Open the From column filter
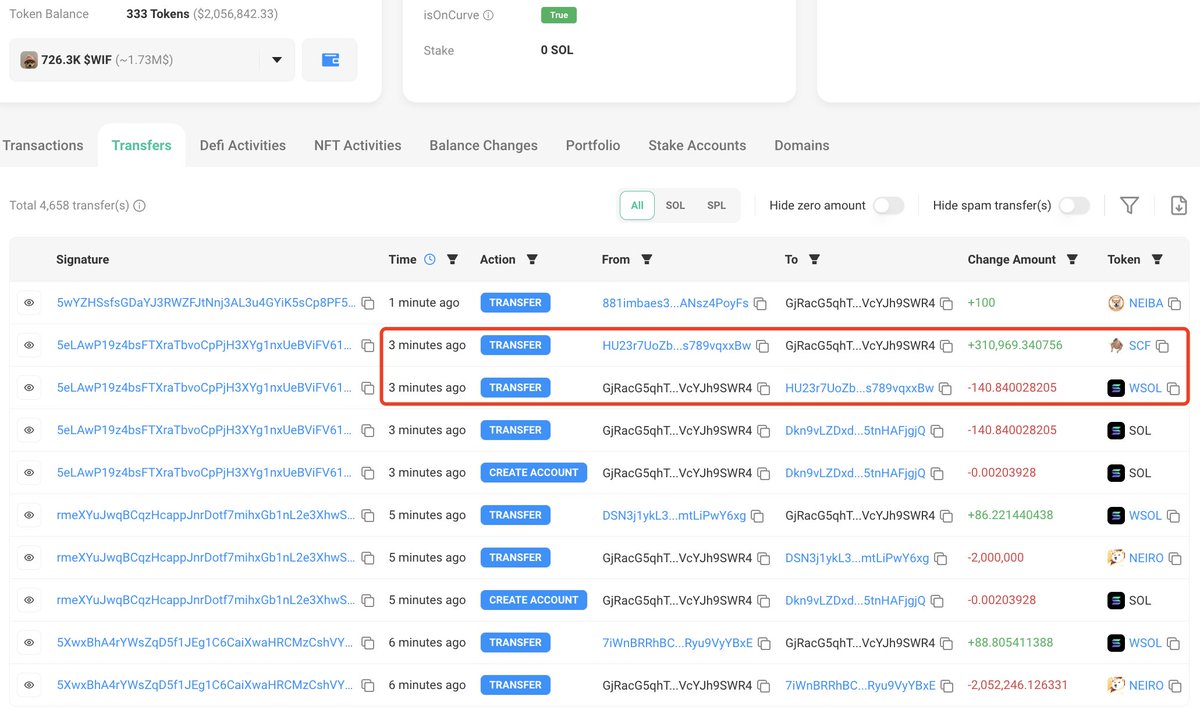1200x710 pixels. (647, 259)
